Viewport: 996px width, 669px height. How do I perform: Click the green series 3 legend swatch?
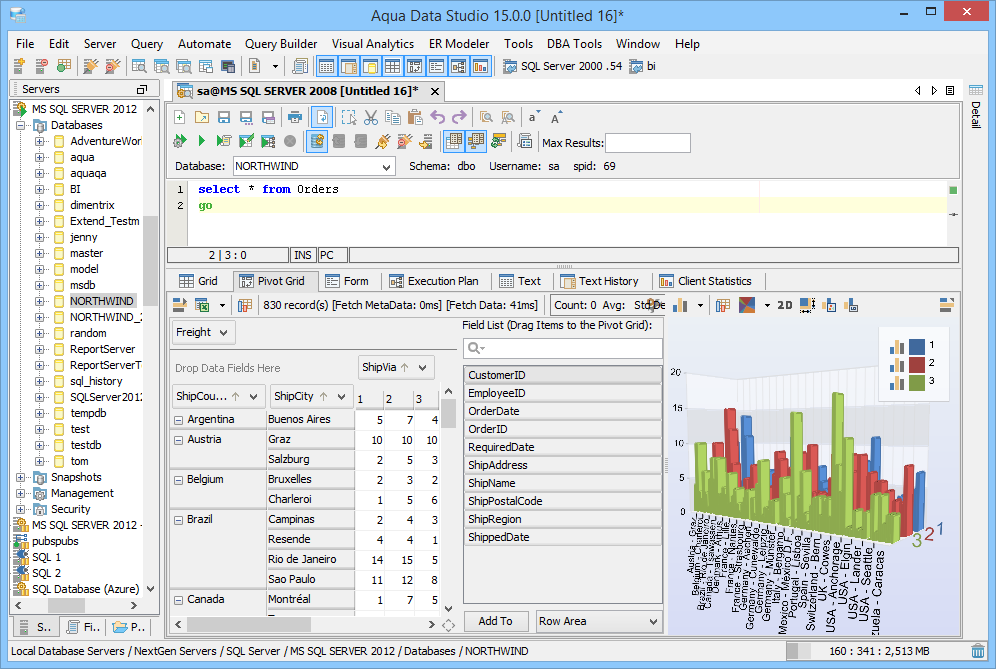(916, 382)
